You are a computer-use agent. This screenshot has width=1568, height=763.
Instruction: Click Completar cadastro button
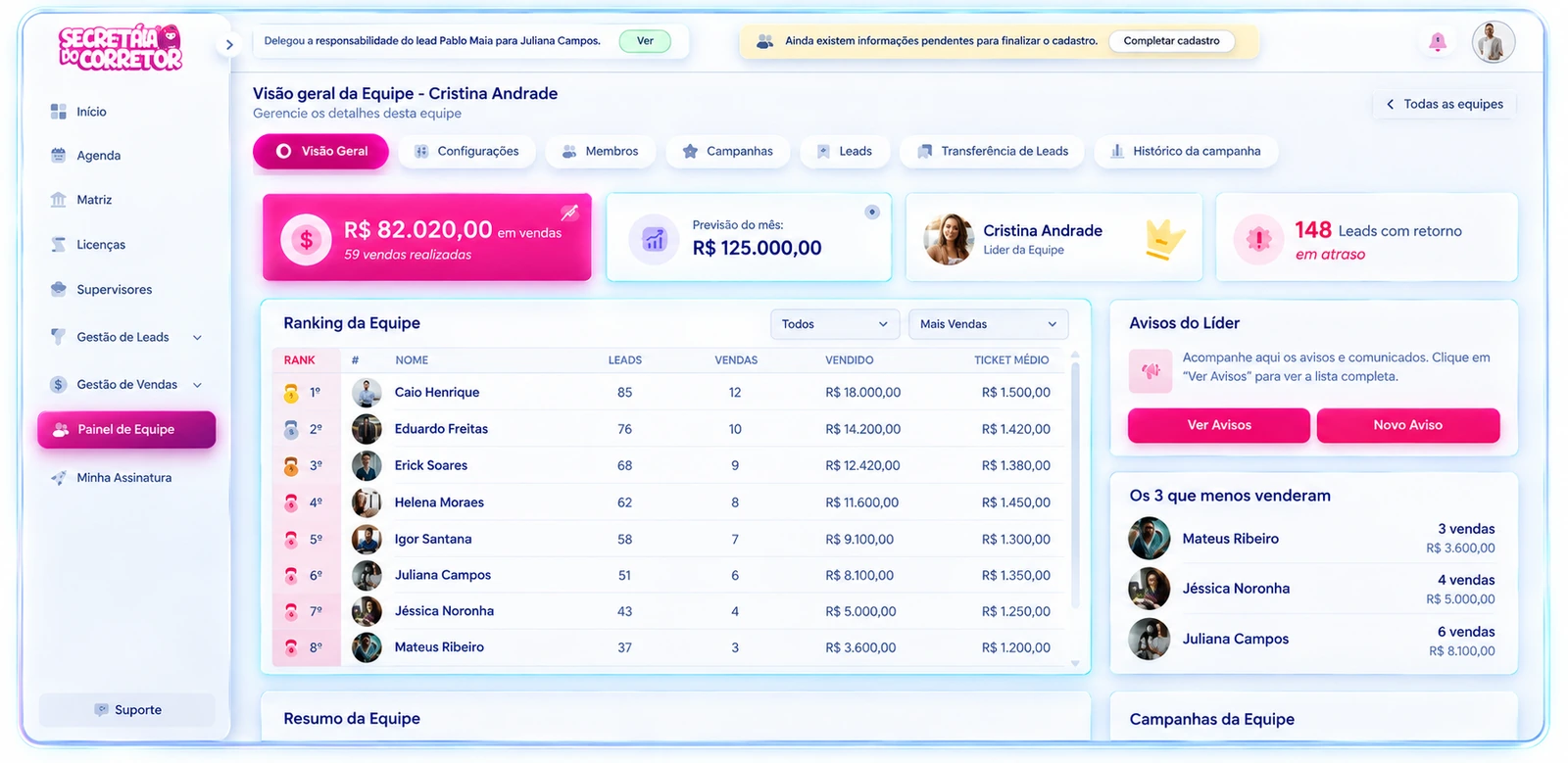(1171, 41)
